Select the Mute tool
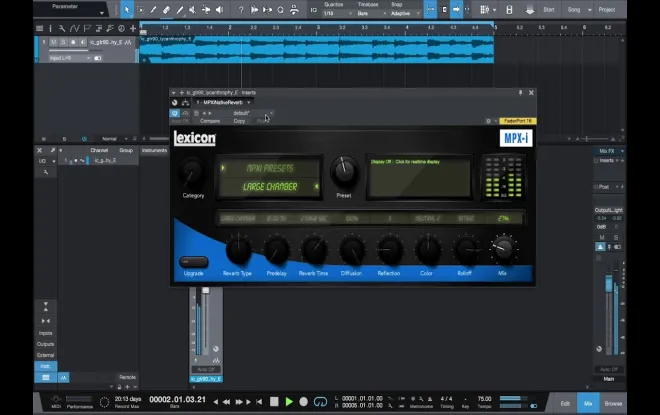 pyautogui.click(x=193, y=10)
